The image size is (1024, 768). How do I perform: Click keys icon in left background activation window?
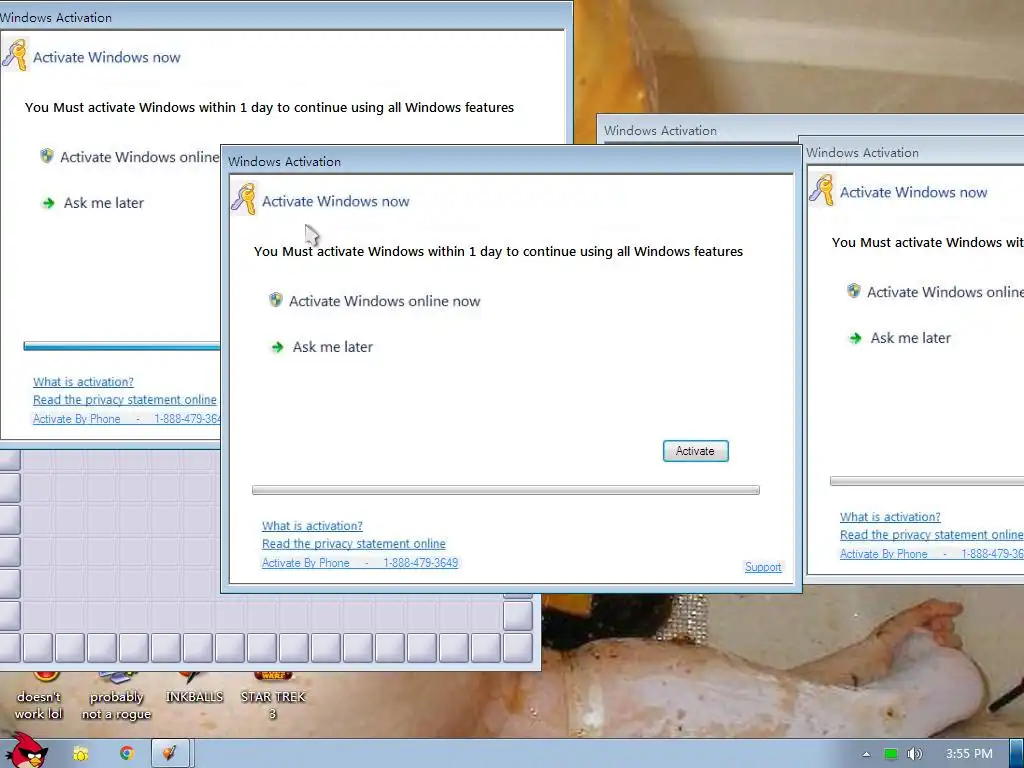pyautogui.click(x=15, y=55)
